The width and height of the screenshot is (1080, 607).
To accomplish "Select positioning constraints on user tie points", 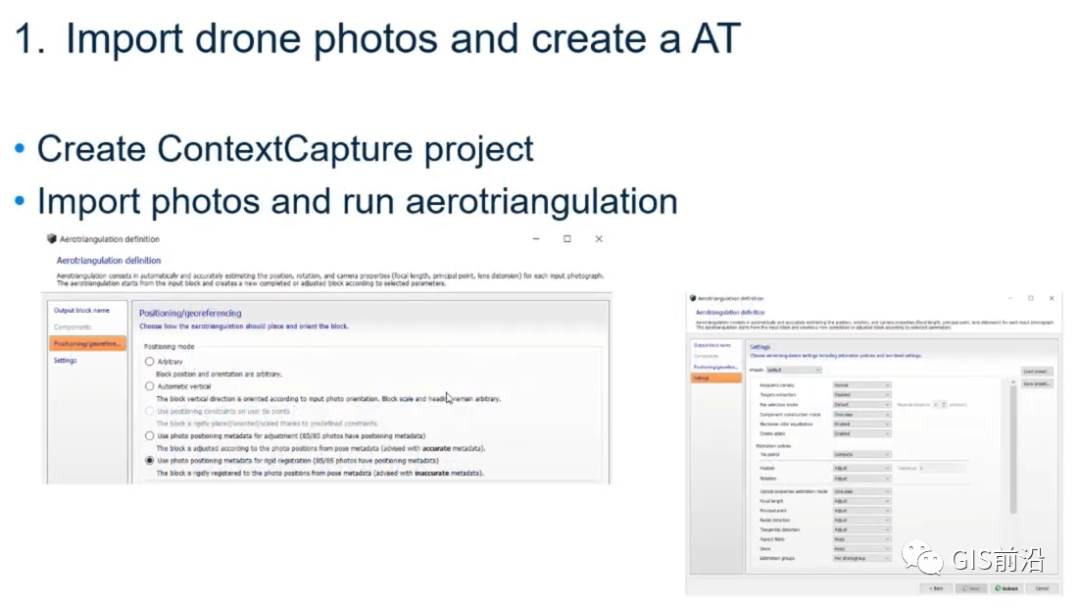I will tap(149, 411).
